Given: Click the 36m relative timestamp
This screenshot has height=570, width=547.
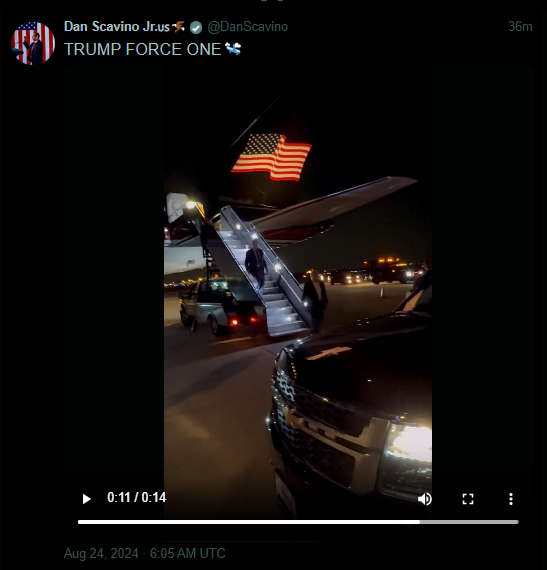Looking at the screenshot, I should [520, 27].
